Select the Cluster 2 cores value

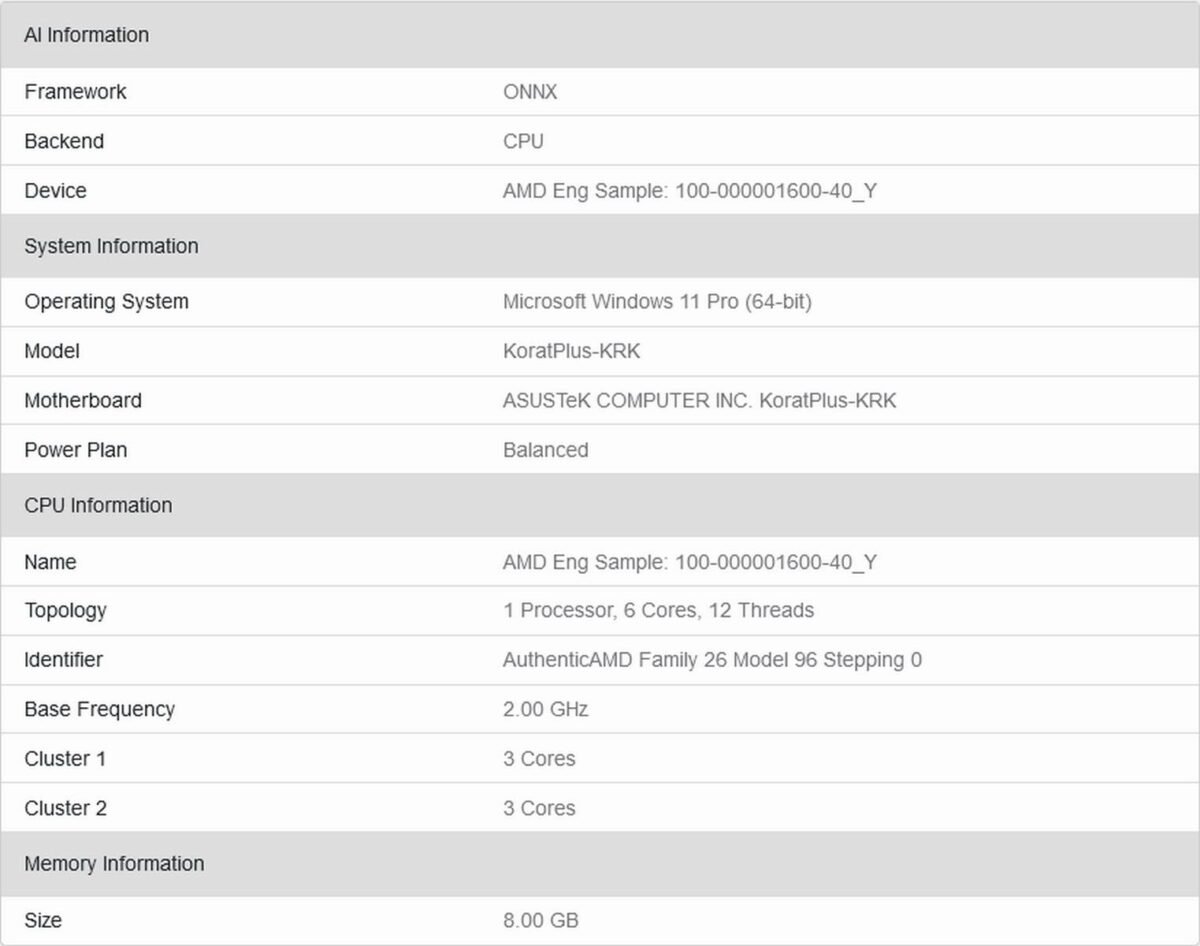[538, 808]
